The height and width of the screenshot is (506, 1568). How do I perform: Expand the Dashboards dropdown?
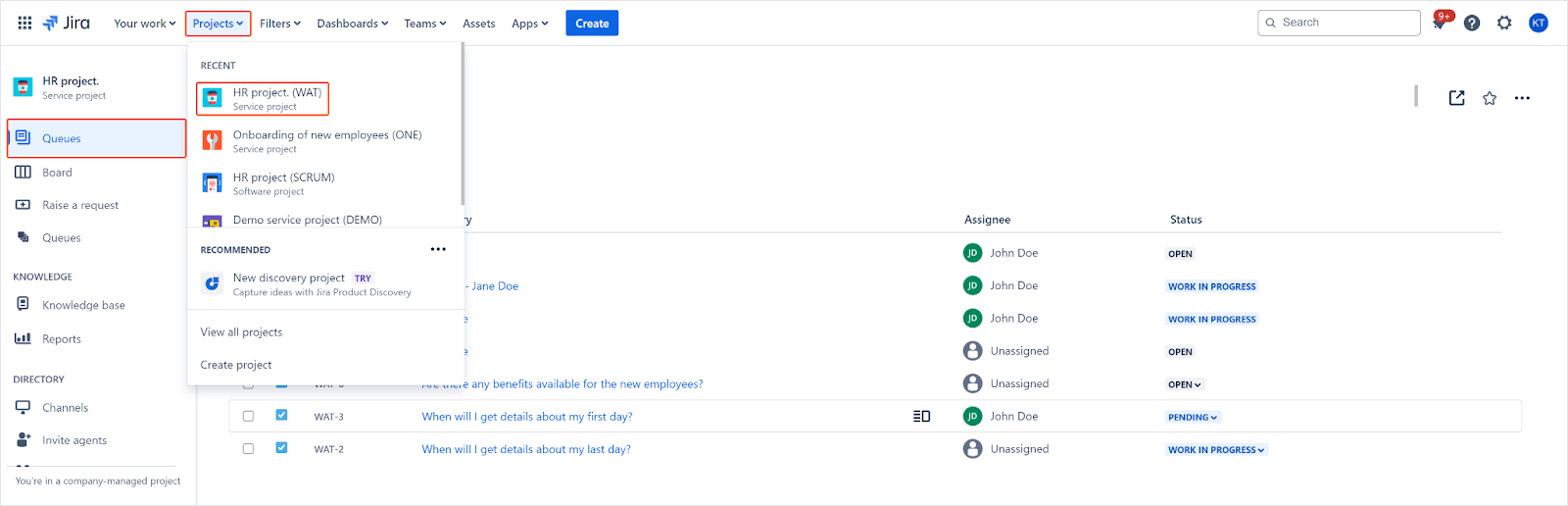tap(353, 24)
